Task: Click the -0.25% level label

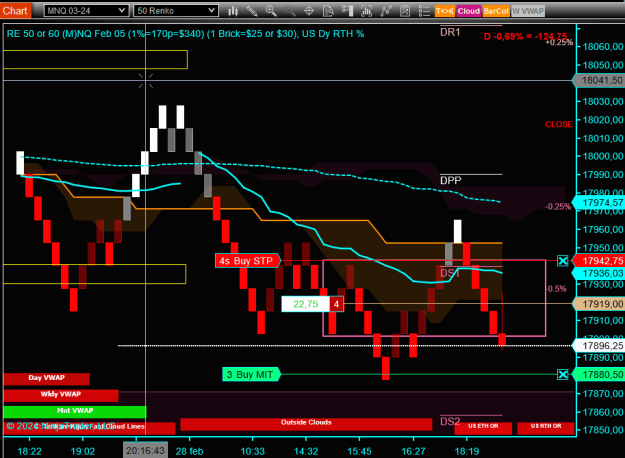Action: [558, 206]
